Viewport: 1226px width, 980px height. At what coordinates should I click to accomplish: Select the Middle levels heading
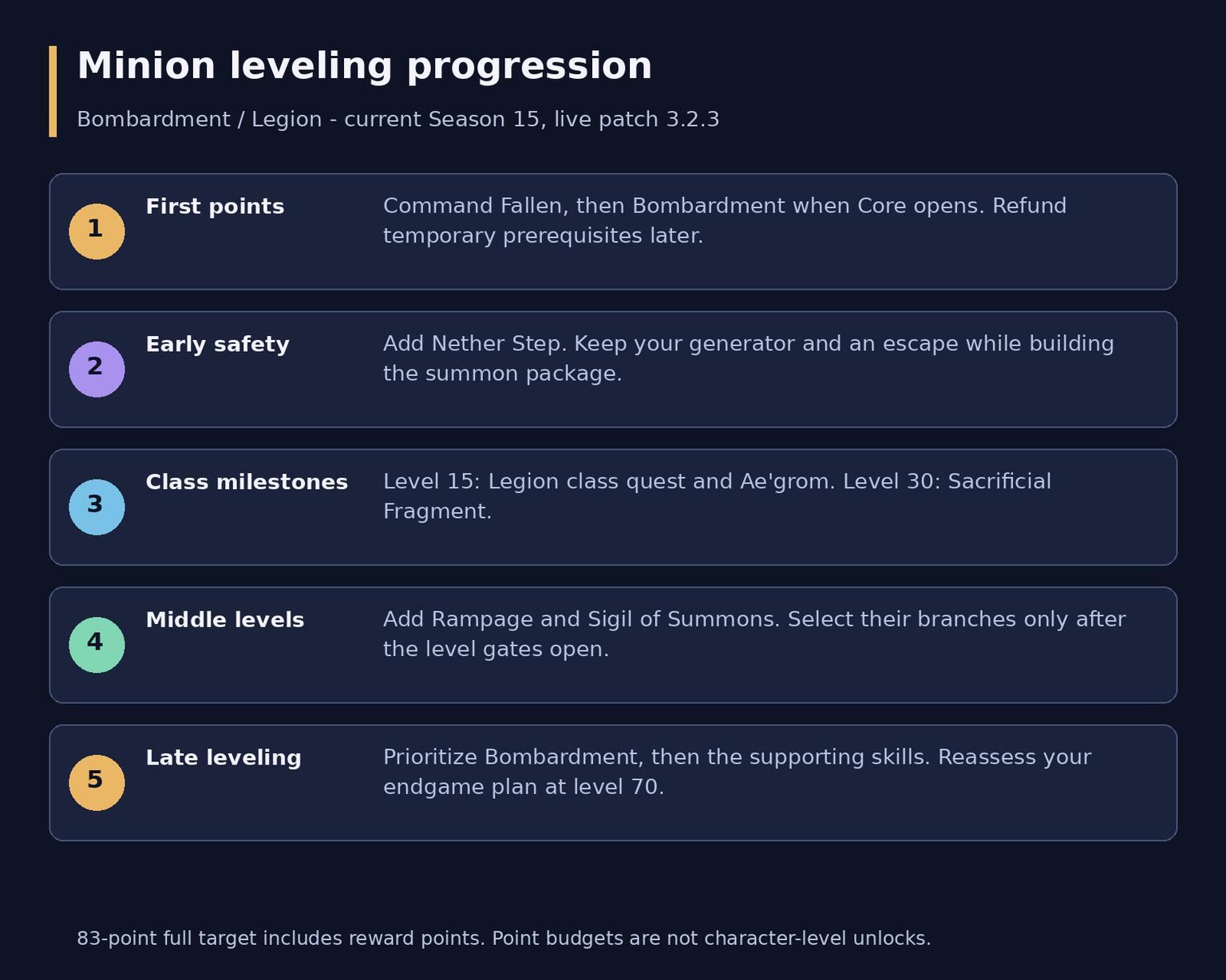(225, 620)
